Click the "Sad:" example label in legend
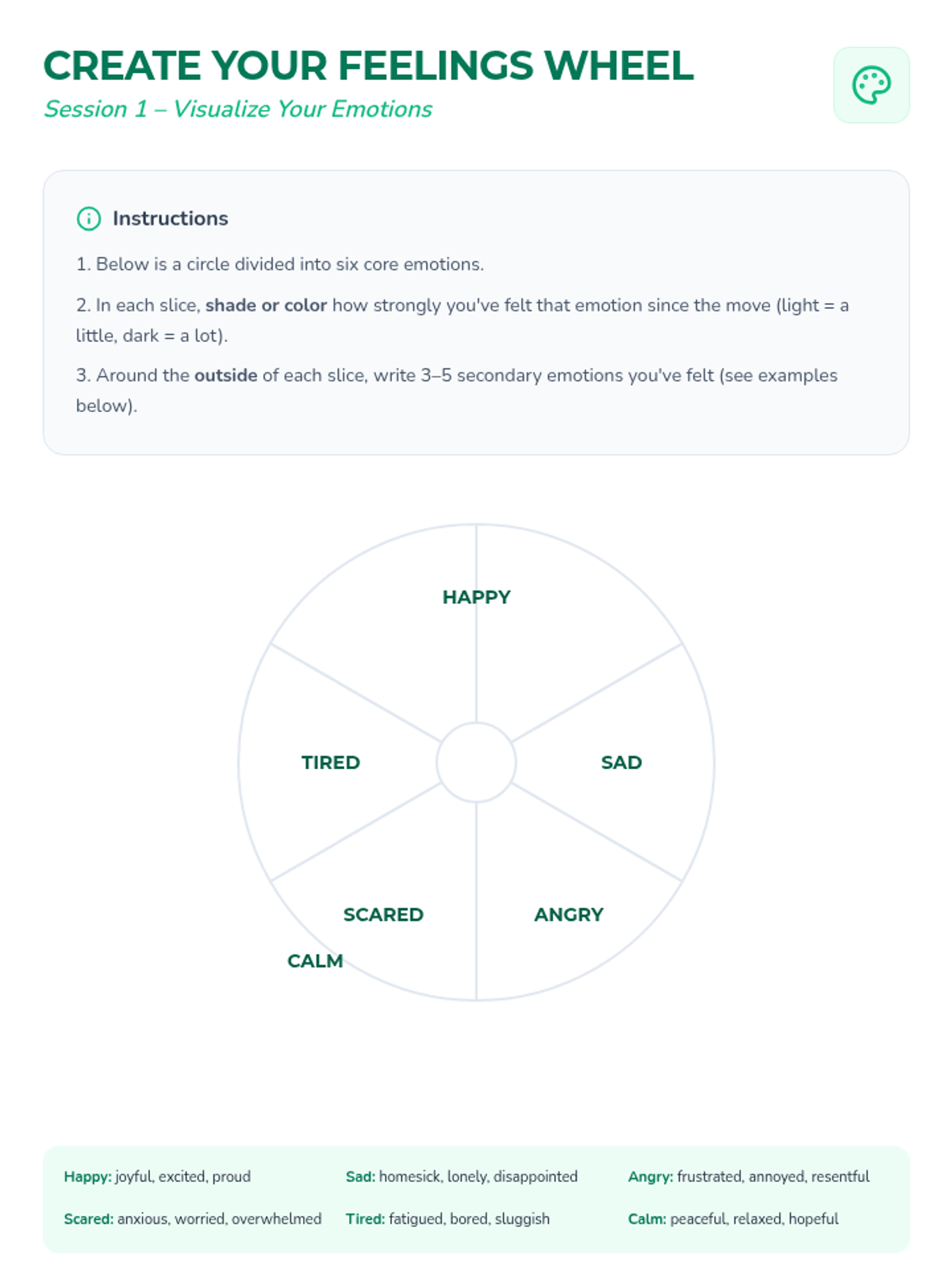Screen dimensions: 952x1270 point(360,1176)
